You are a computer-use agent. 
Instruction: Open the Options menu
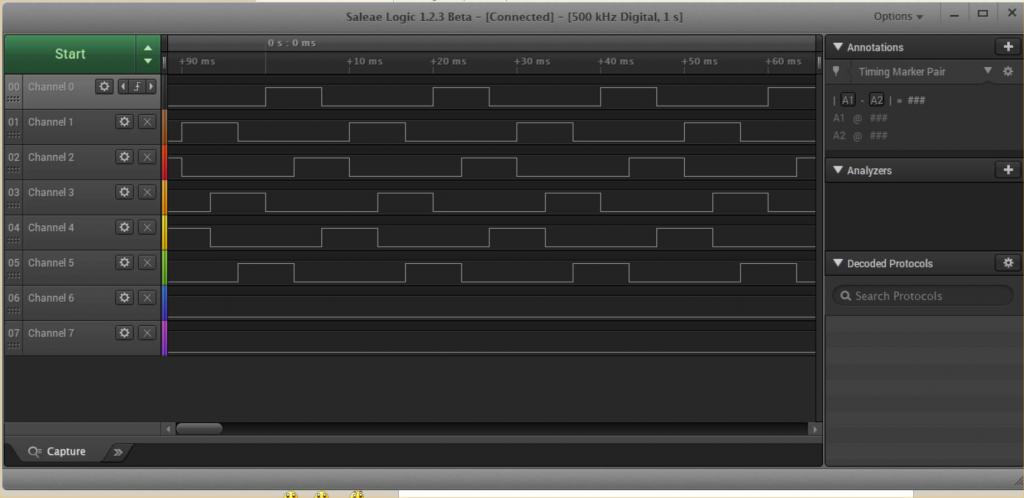[x=897, y=16]
